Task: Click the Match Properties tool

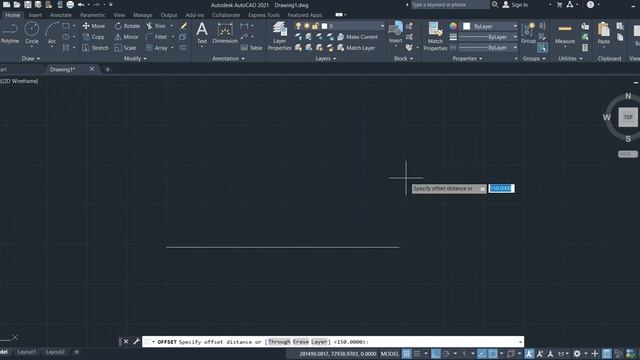Action: [435, 36]
